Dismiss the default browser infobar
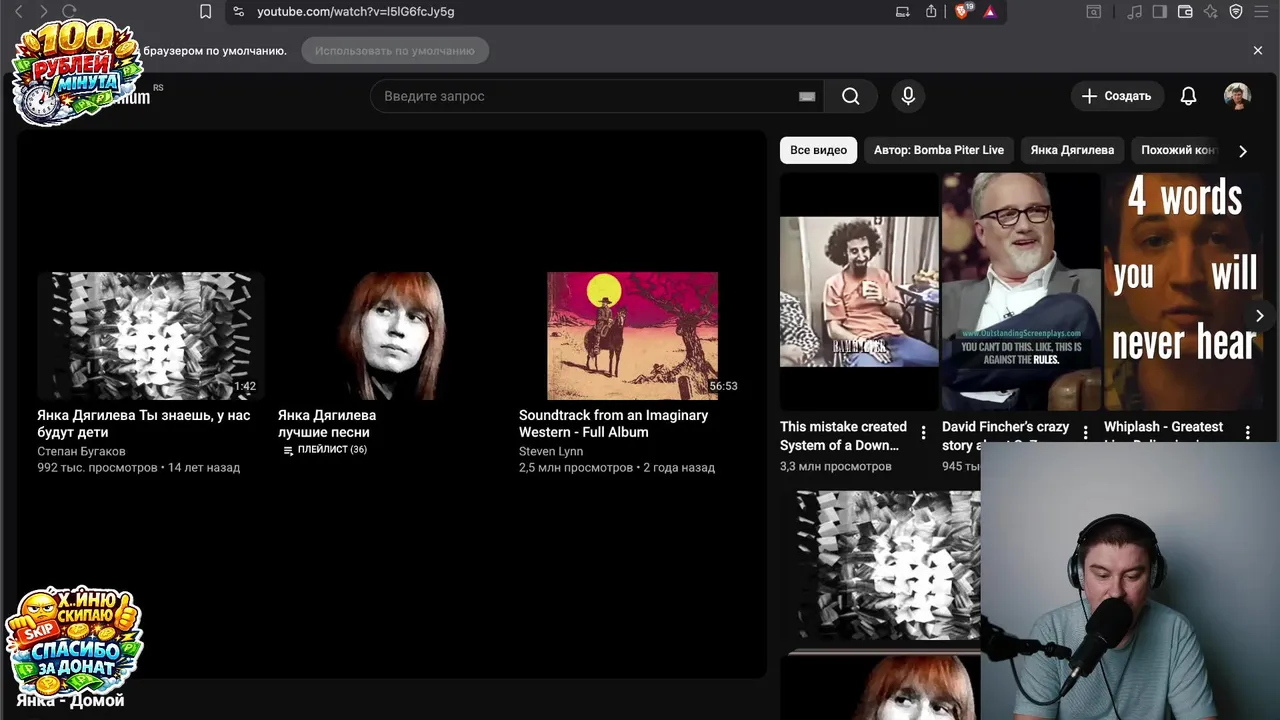Viewport: 1280px width, 720px height. 1258,50
